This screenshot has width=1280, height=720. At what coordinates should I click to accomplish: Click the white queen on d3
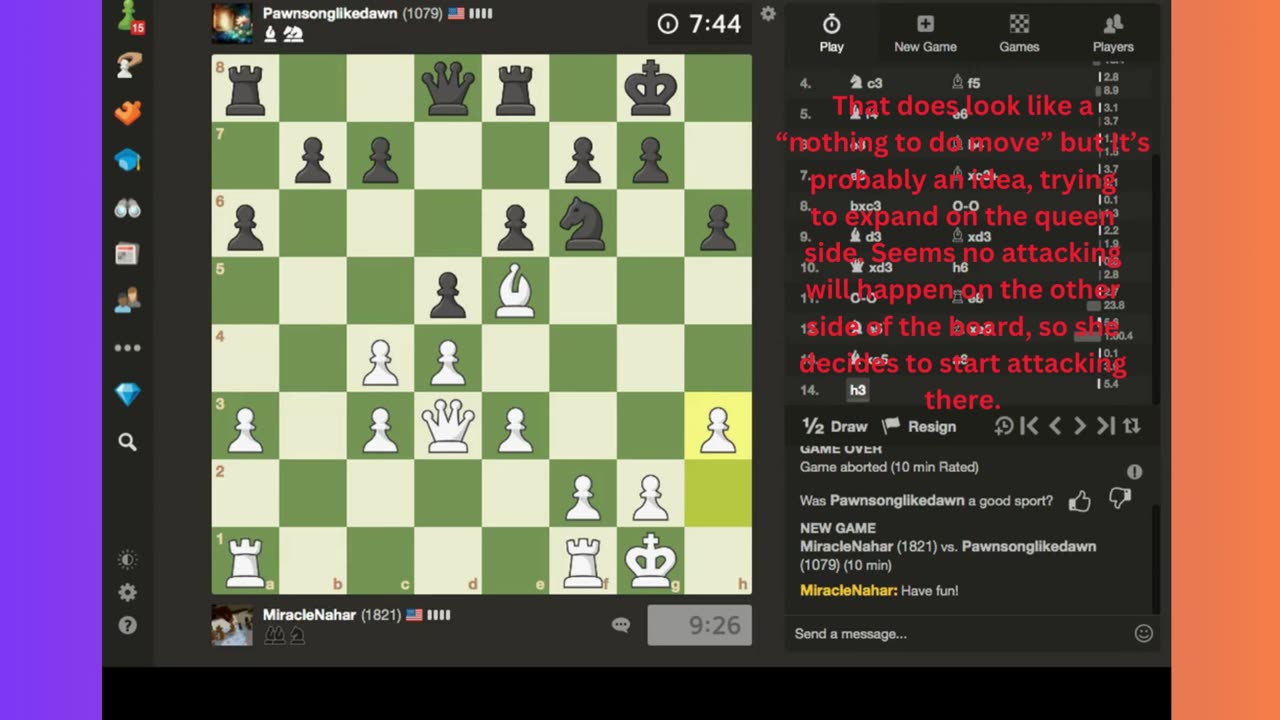[x=447, y=425]
